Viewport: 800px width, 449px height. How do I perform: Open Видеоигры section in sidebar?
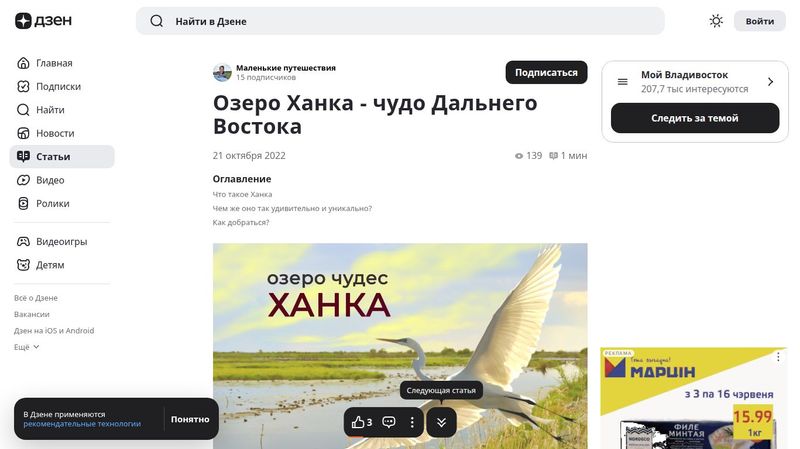(x=62, y=241)
